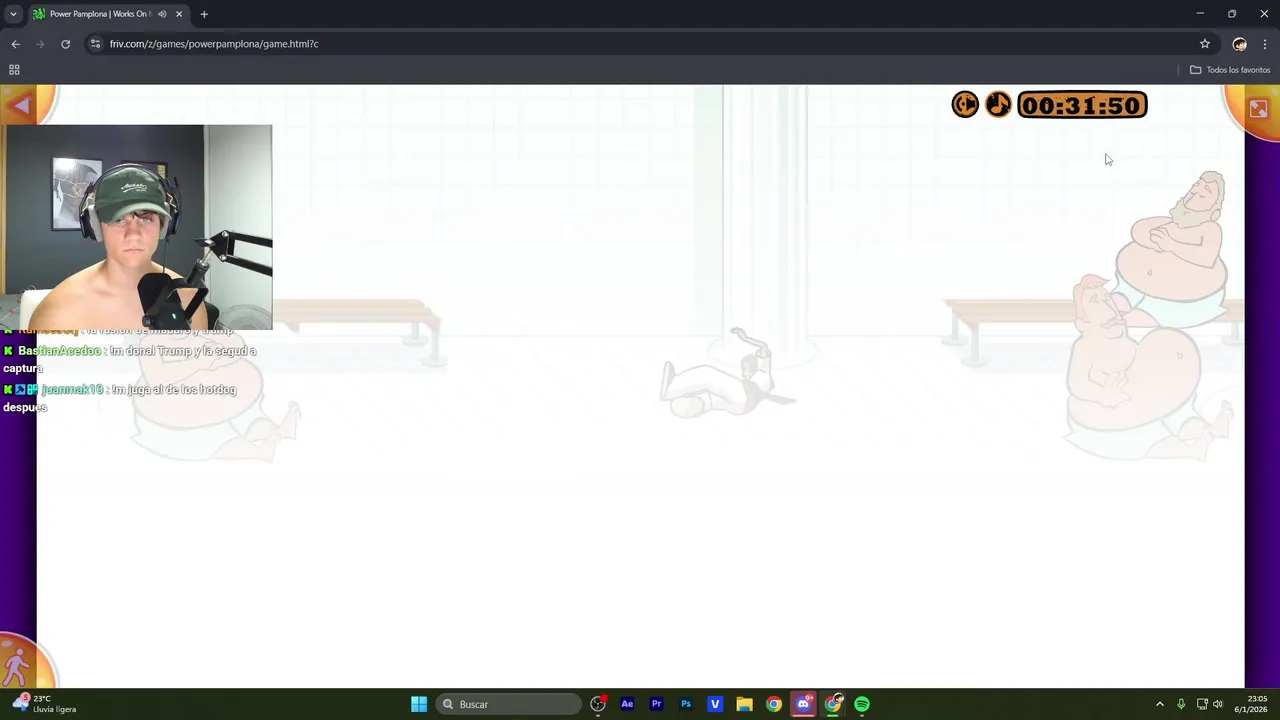
Task: Open Discord from the taskbar
Action: (803, 704)
